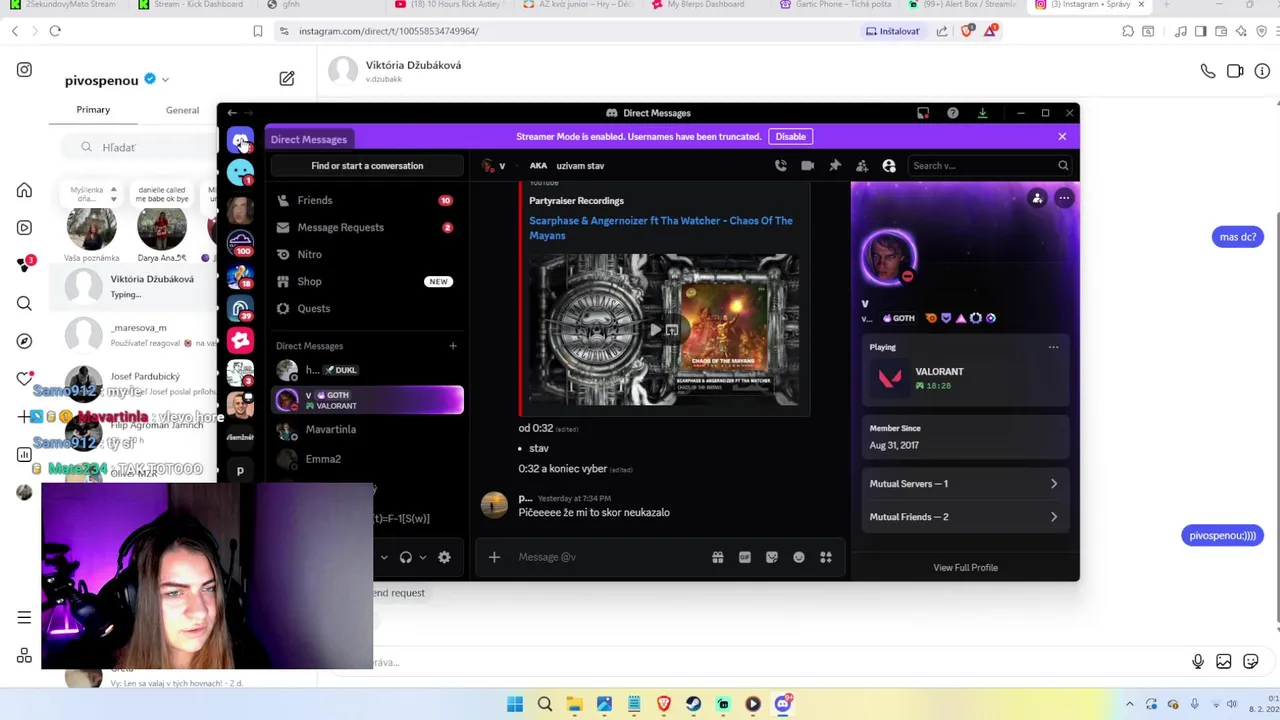Open the server with the 100 badge

[x=240, y=242]
